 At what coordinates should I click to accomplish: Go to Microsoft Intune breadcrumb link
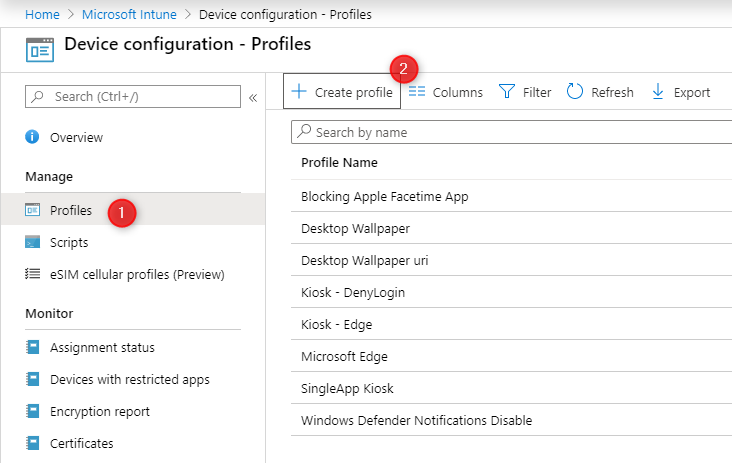[129, 14]
